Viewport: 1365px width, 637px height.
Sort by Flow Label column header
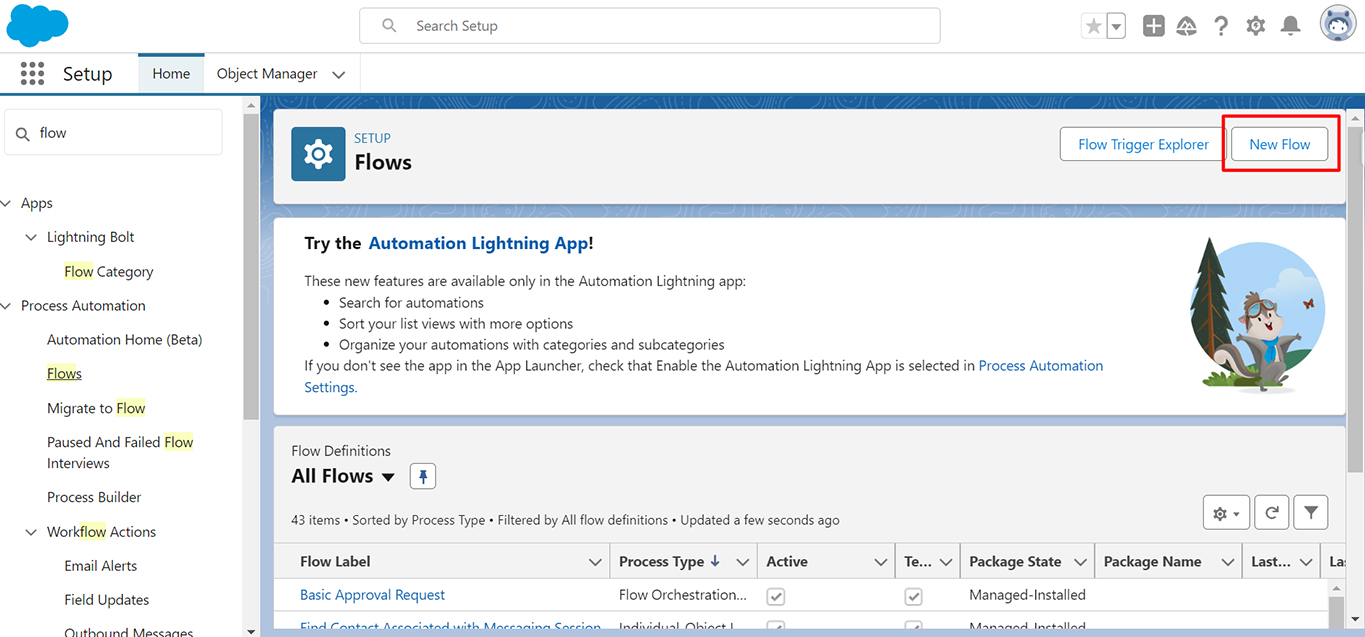click(336, 562)
